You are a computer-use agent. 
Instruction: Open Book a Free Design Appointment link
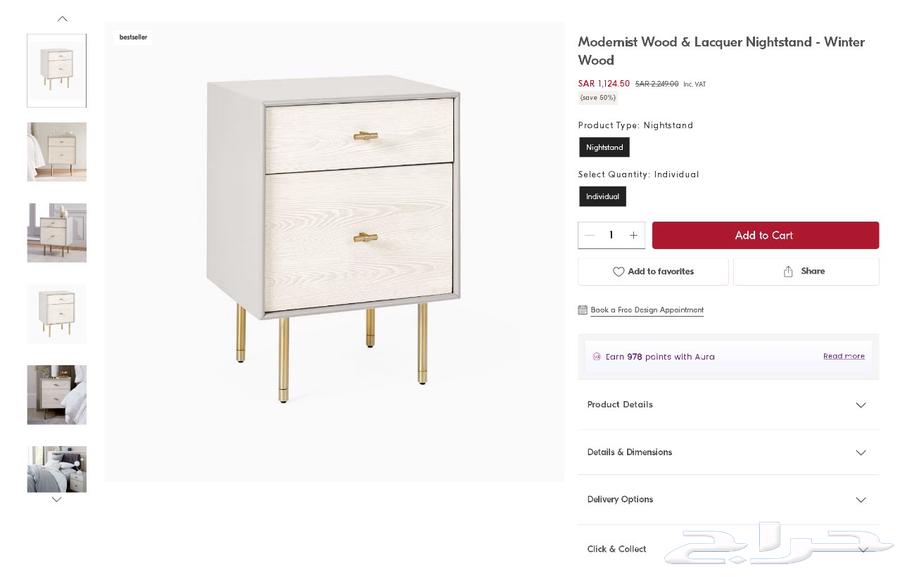647,310
